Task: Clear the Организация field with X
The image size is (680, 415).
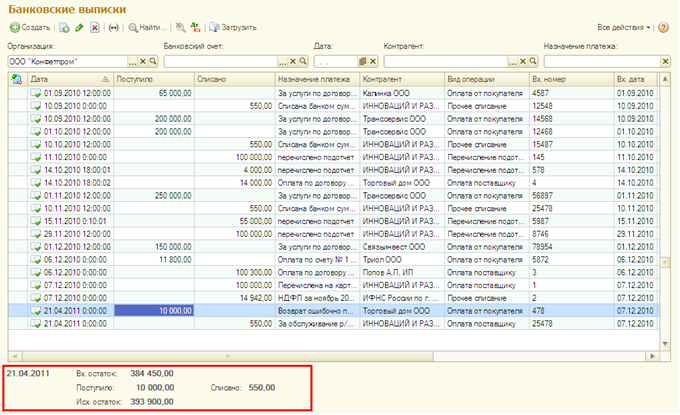Action: coord(143,61)
